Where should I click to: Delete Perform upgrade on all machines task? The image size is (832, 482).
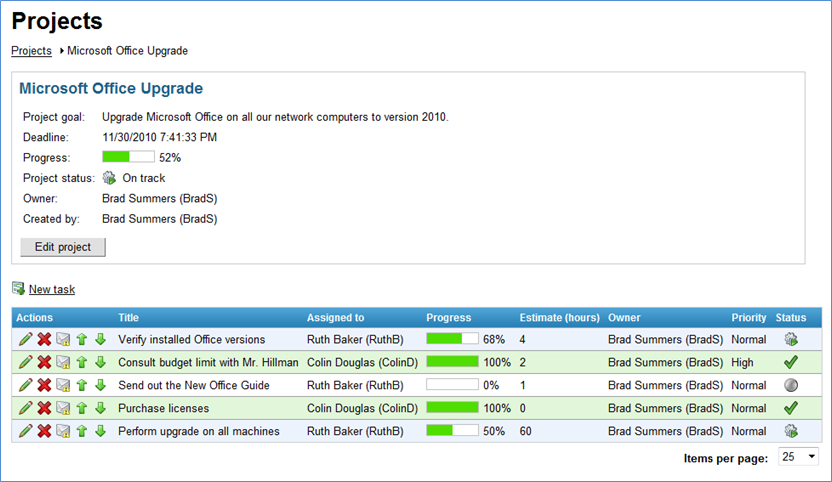pos(45,431)
